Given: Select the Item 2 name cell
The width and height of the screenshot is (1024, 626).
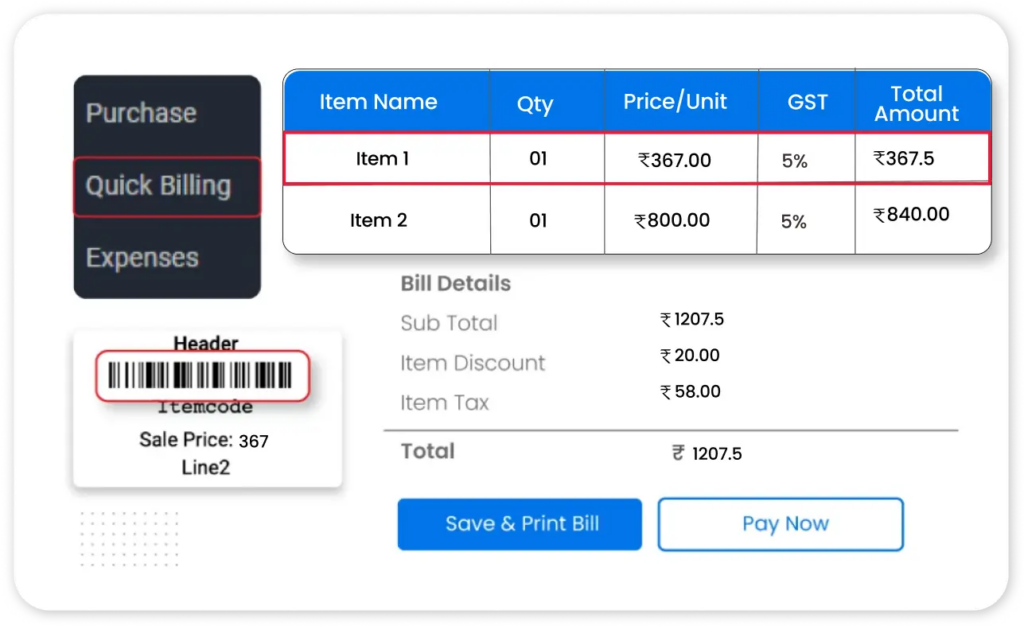Looking at the screenshot, I should coord(379,220).
